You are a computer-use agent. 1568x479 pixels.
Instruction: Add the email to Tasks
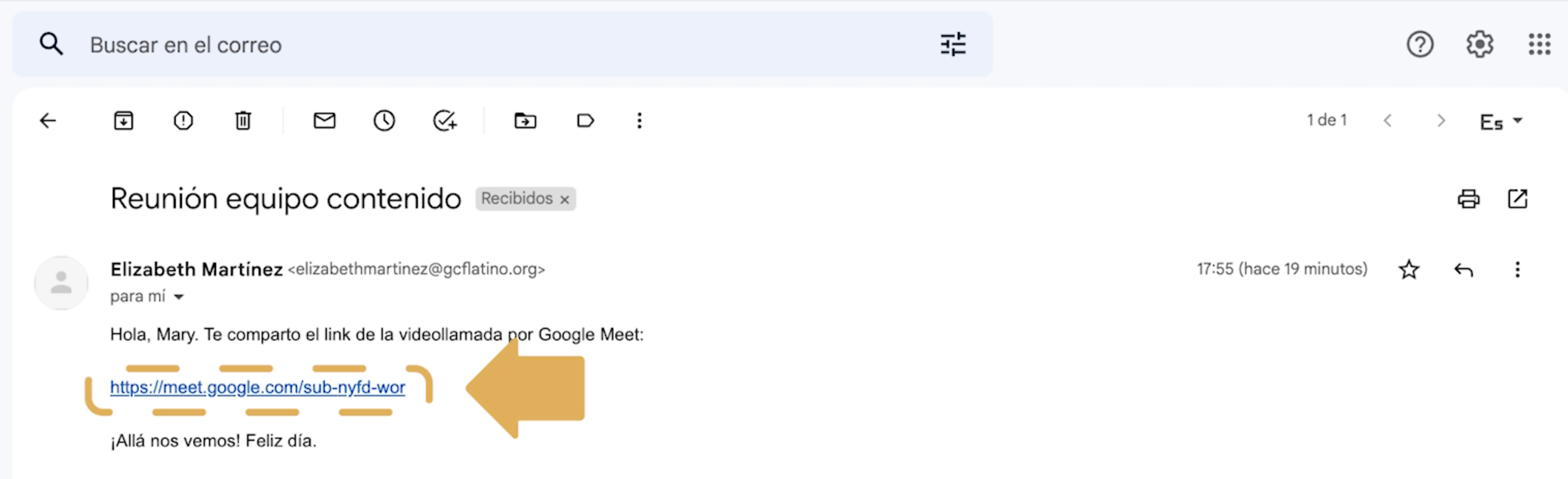[444, 120]
